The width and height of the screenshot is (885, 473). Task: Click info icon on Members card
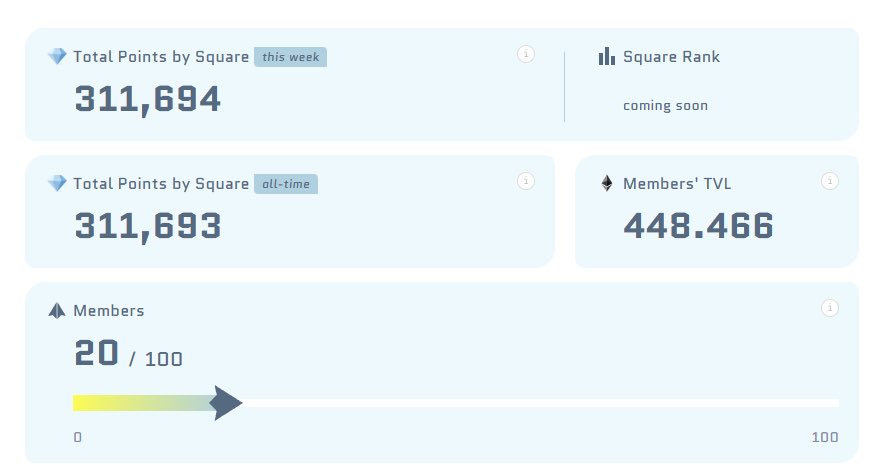point(829,308)
